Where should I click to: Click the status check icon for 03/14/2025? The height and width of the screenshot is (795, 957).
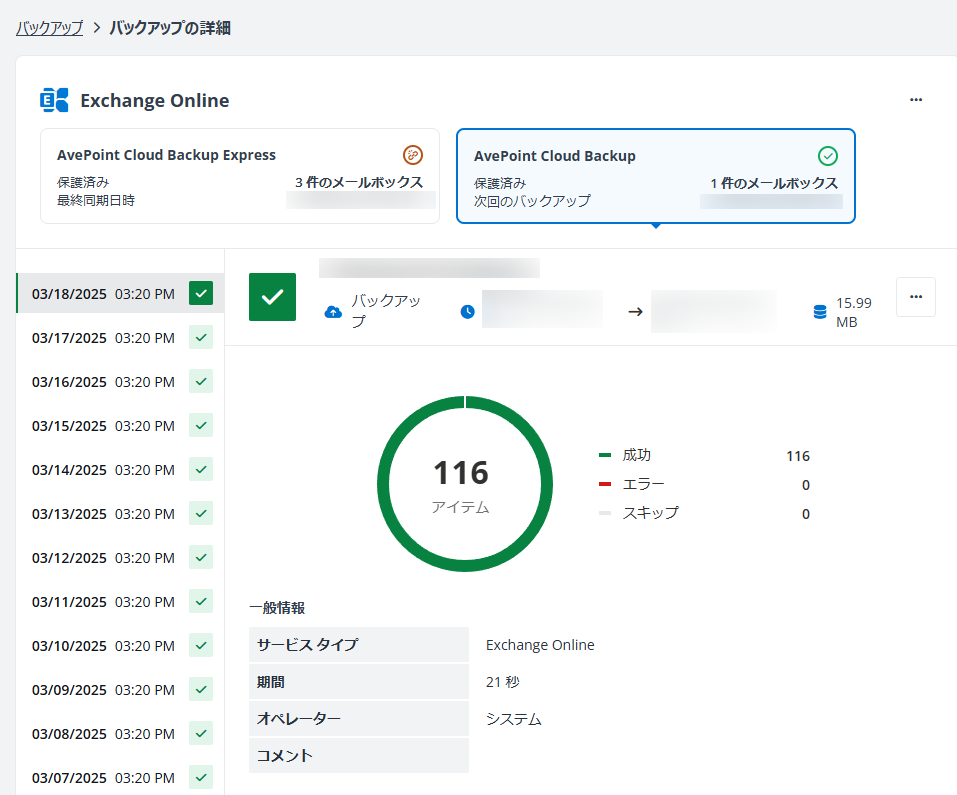pos(201,469)
